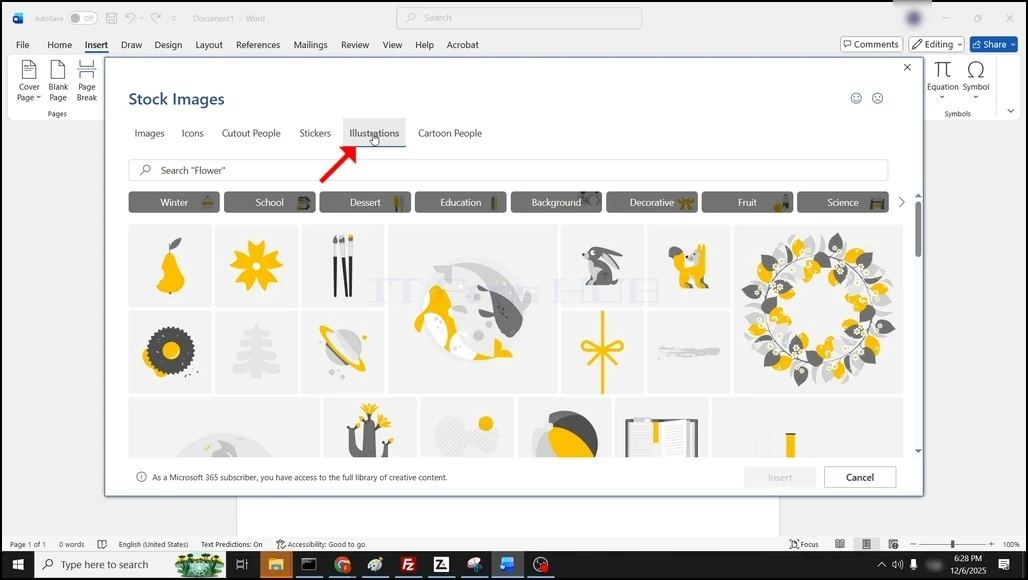
Task: Click the Undo icon
Action: pyautogui.click(x=130, y=18)
